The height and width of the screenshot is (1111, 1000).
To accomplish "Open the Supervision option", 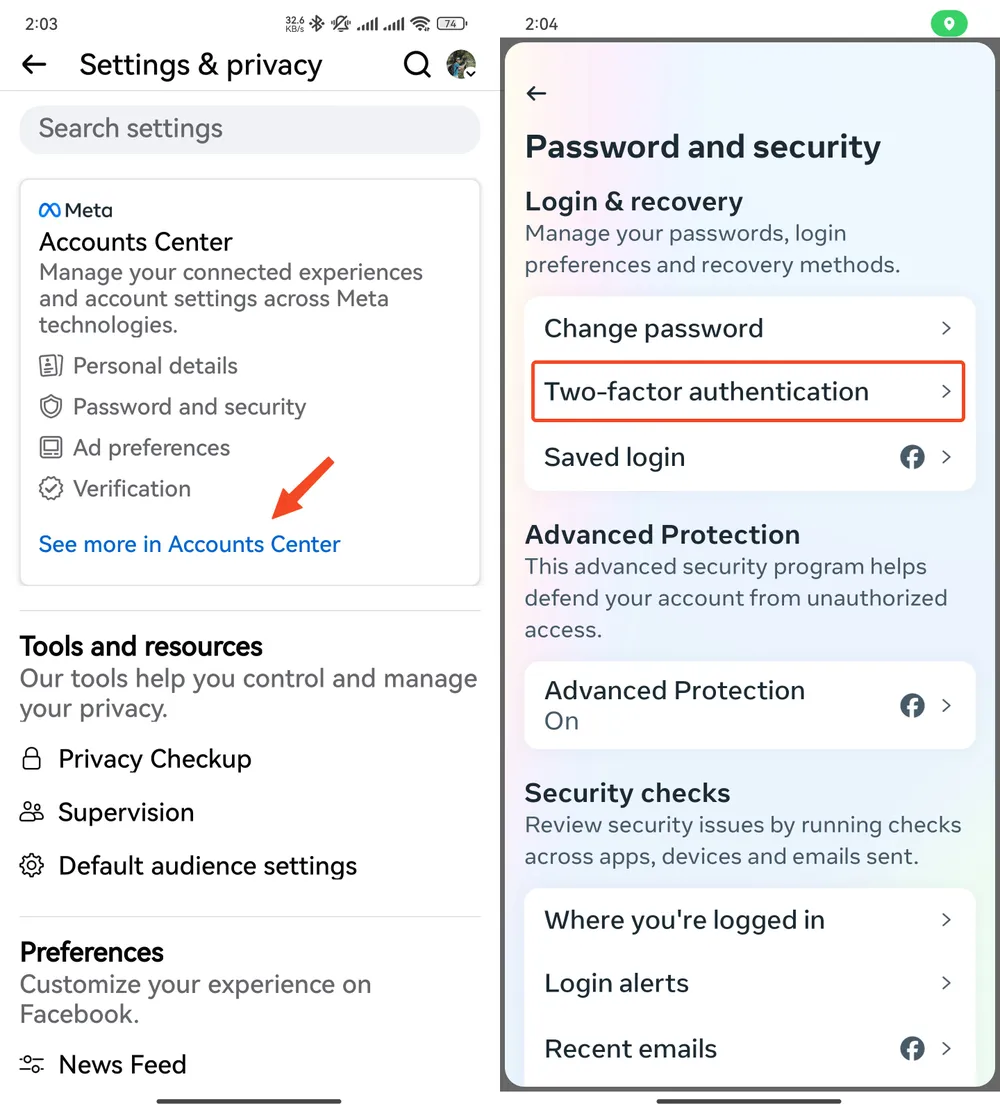I will [x=126, y=812].
